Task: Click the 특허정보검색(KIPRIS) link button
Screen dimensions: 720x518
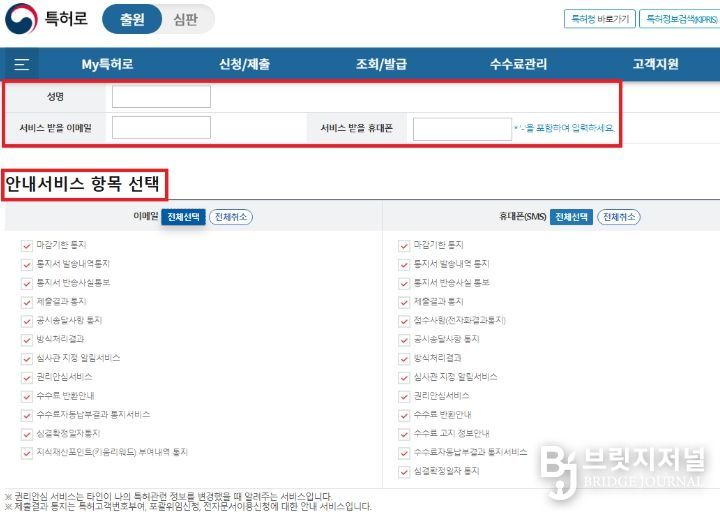Action: 681,19
